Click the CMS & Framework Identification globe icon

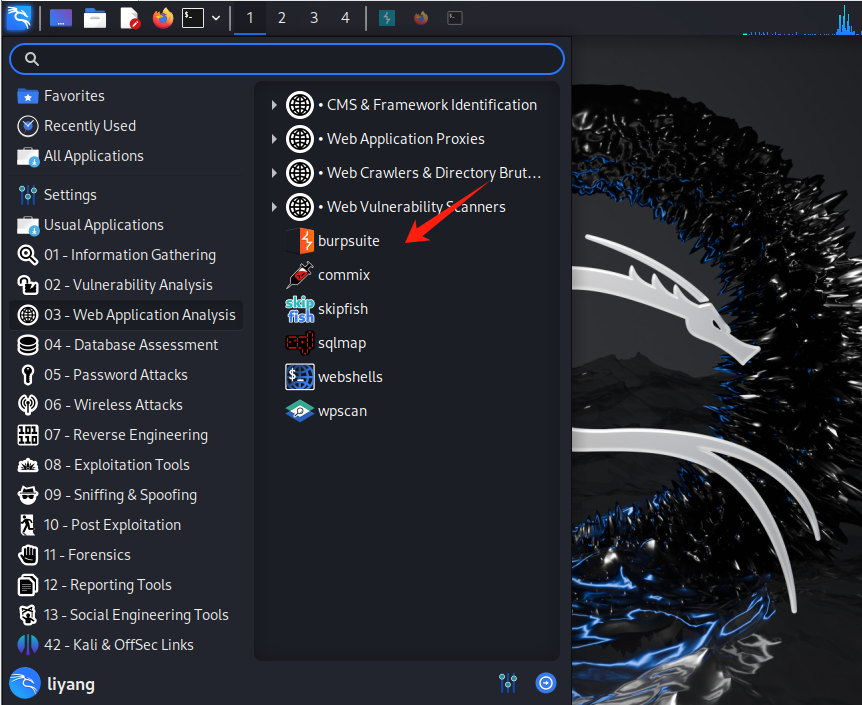[x=300, y=105]
